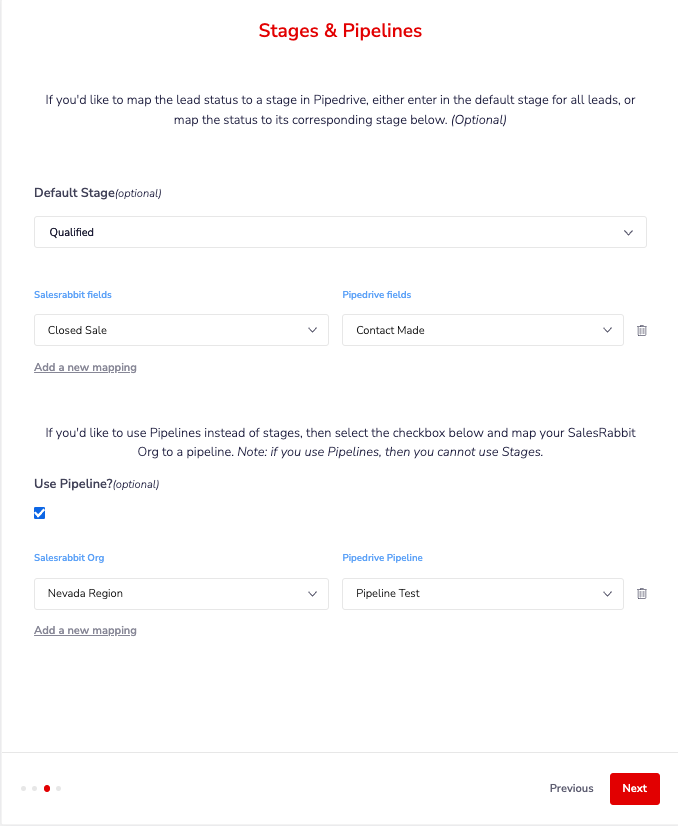
Task: Click the chevron on the Pipeline Test dropdown
Action: click(607, 594)
